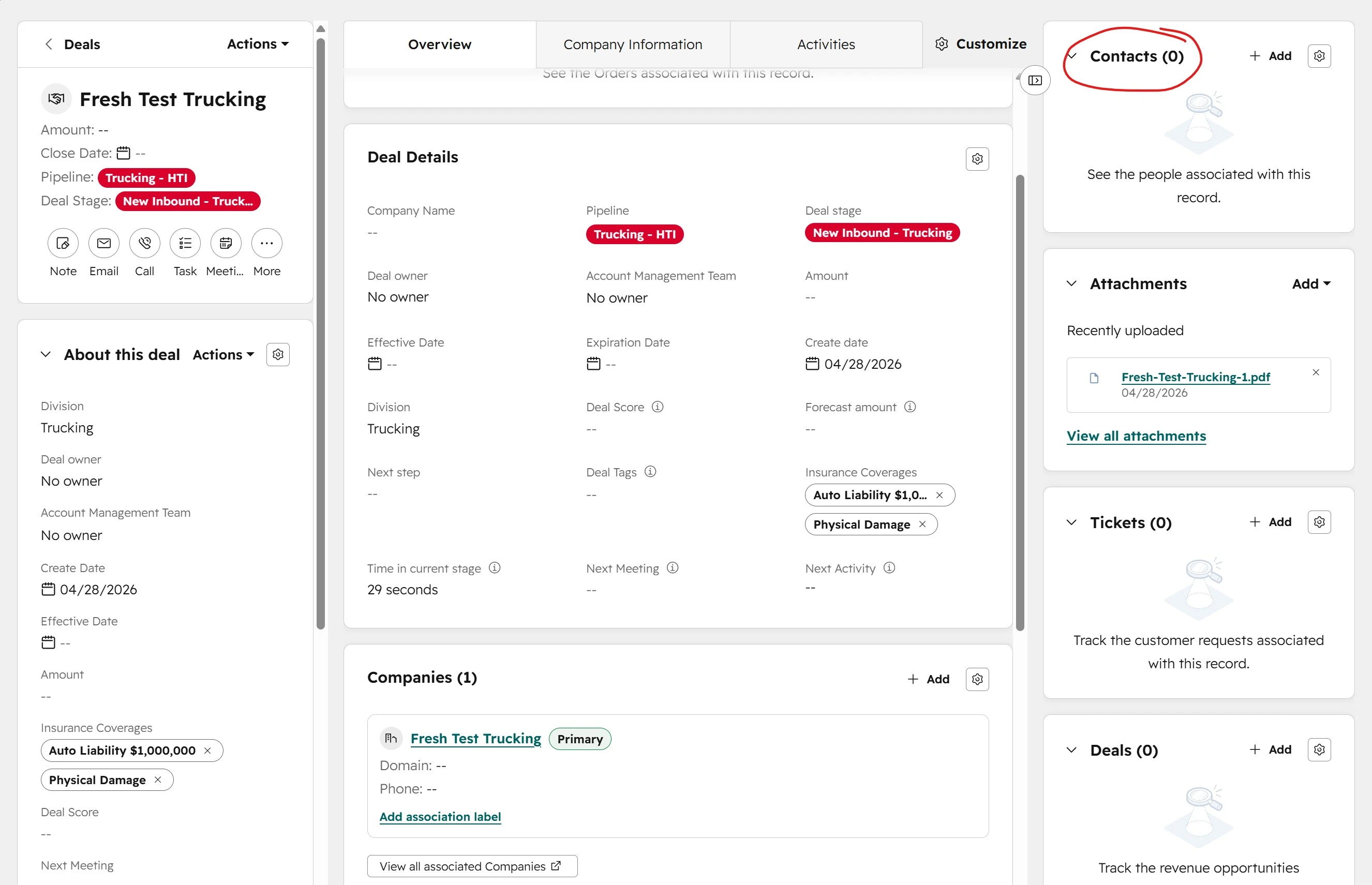Remove Fresh-Test-Trucking-1.pdf attachment
Screen dimensions: 1372x885
1316,372
